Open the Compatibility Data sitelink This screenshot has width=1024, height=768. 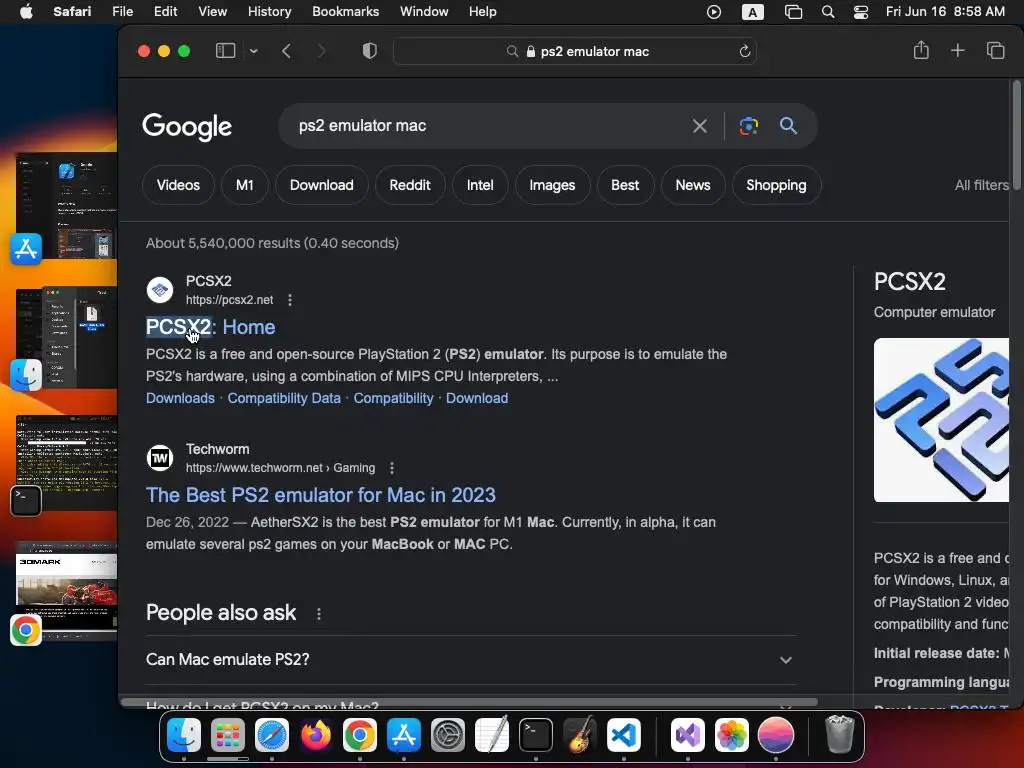pyautogui.click(x=284, y=398)
